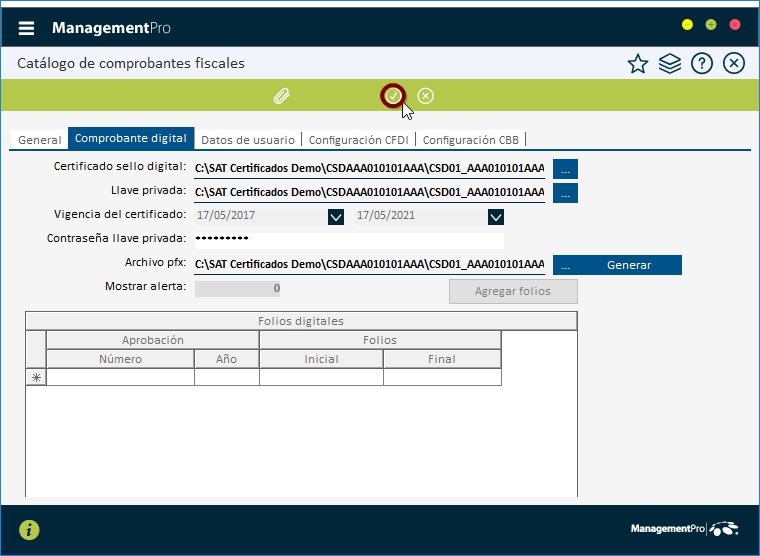The height and width of the screenshot is (556, 760).
Task: Open the help question mark icon
Action: coord(701,64)
